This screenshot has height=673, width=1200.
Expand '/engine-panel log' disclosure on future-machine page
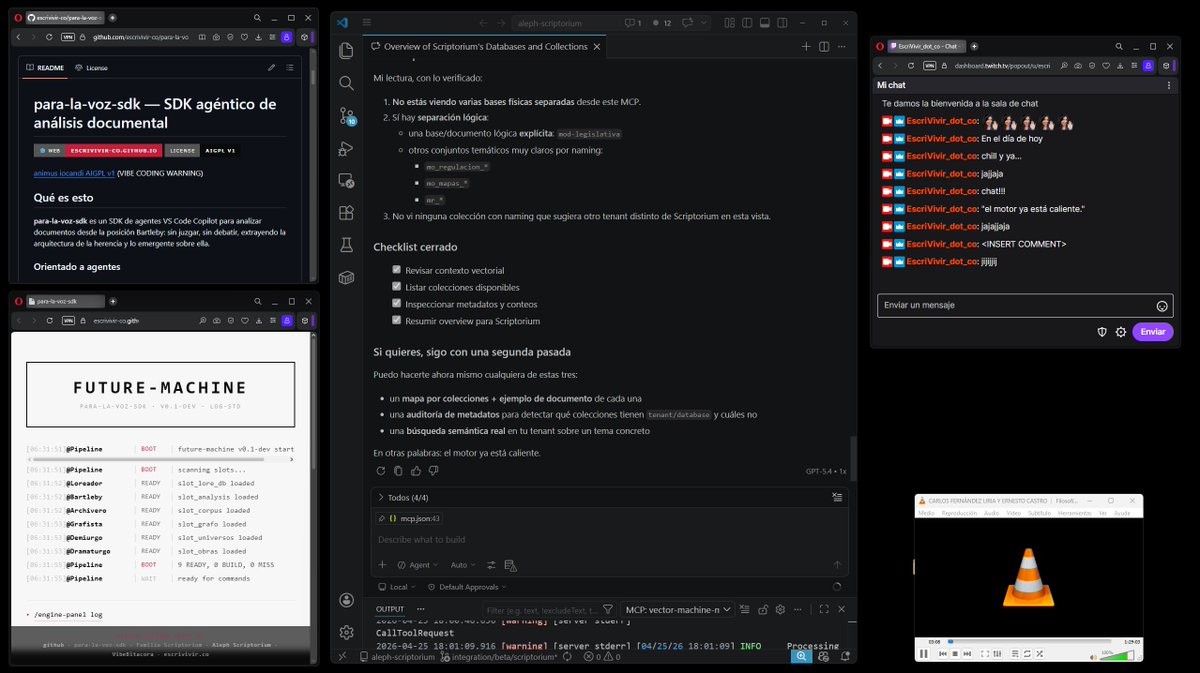(64, 614)
